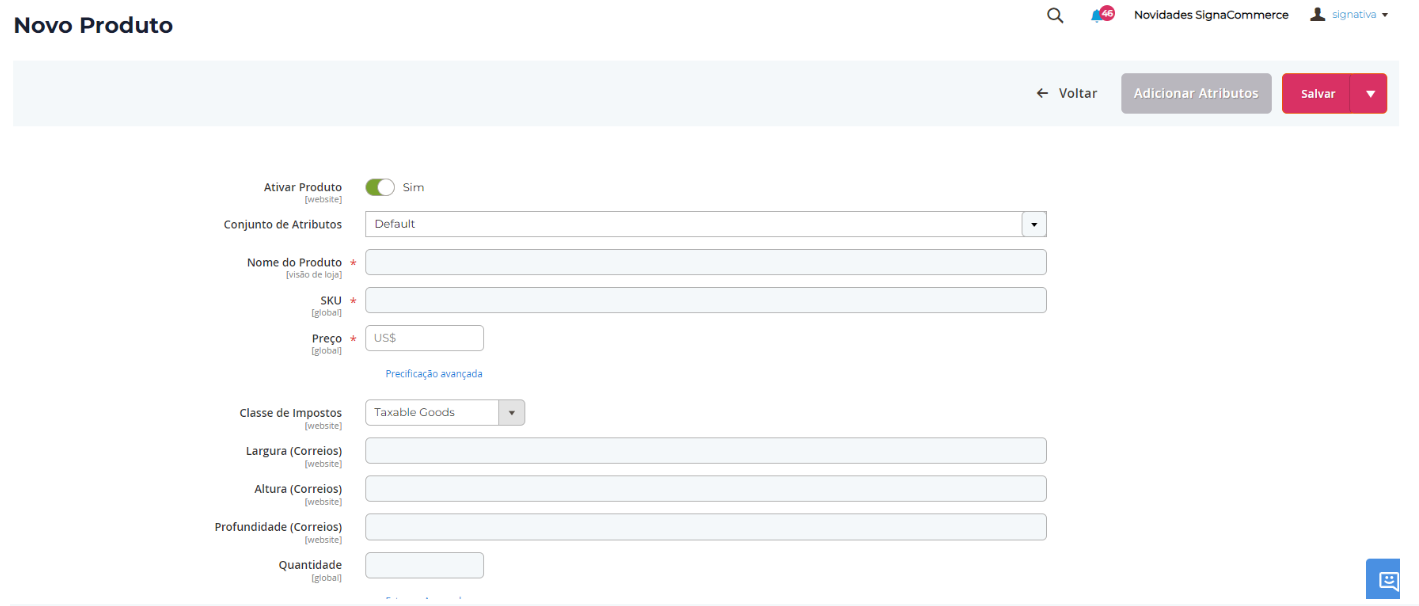The height and width of the screenshot is (606, 1419).
Task: Expand the Salvar button dropdown arrow
Action: [1369, 94]
